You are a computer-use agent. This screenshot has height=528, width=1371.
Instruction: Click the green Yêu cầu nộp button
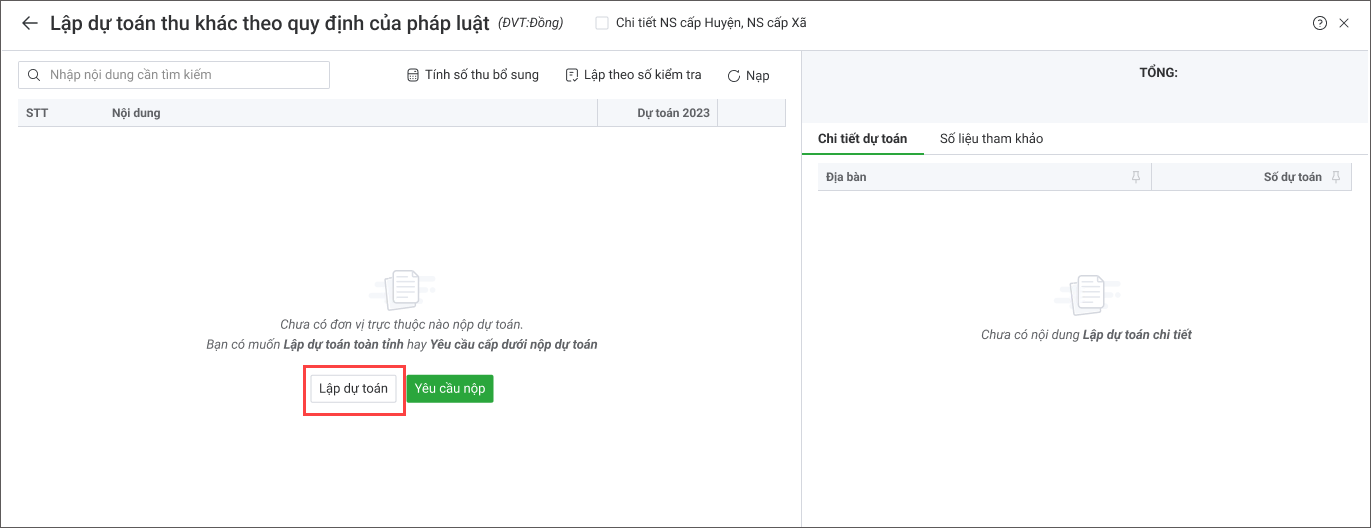[x=450, y=389]
